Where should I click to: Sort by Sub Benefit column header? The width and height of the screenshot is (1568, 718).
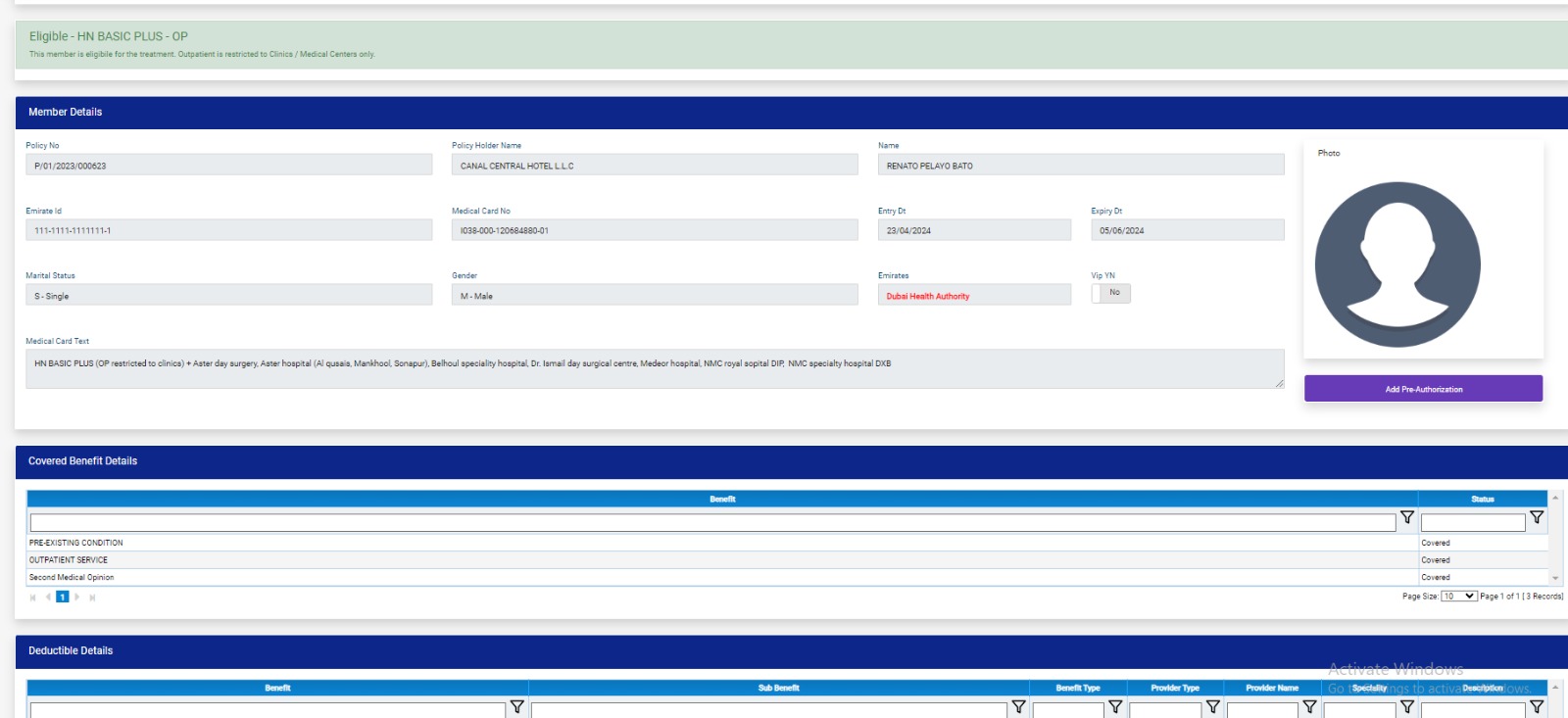[x=778, y=688]
